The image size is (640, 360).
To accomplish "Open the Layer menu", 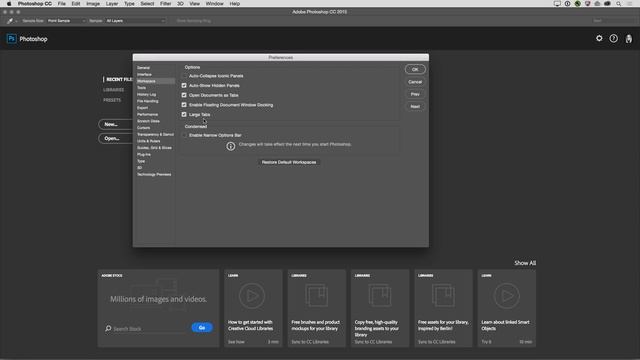I will tap(112, 4).
